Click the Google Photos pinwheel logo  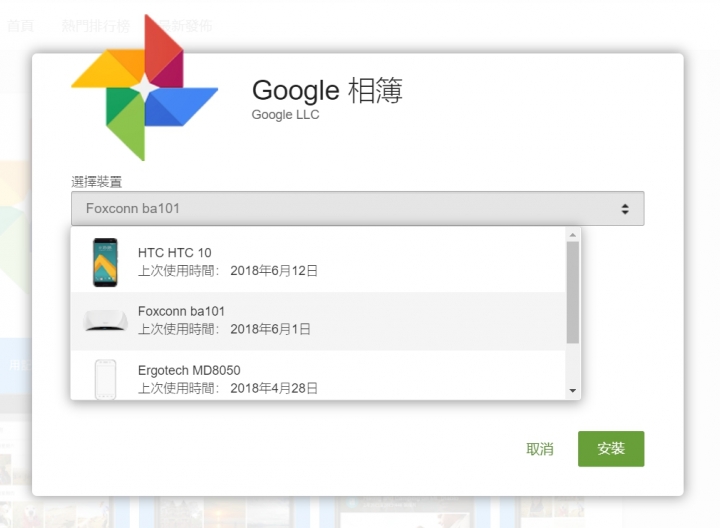pyautogui.click(x=145, y=88)
